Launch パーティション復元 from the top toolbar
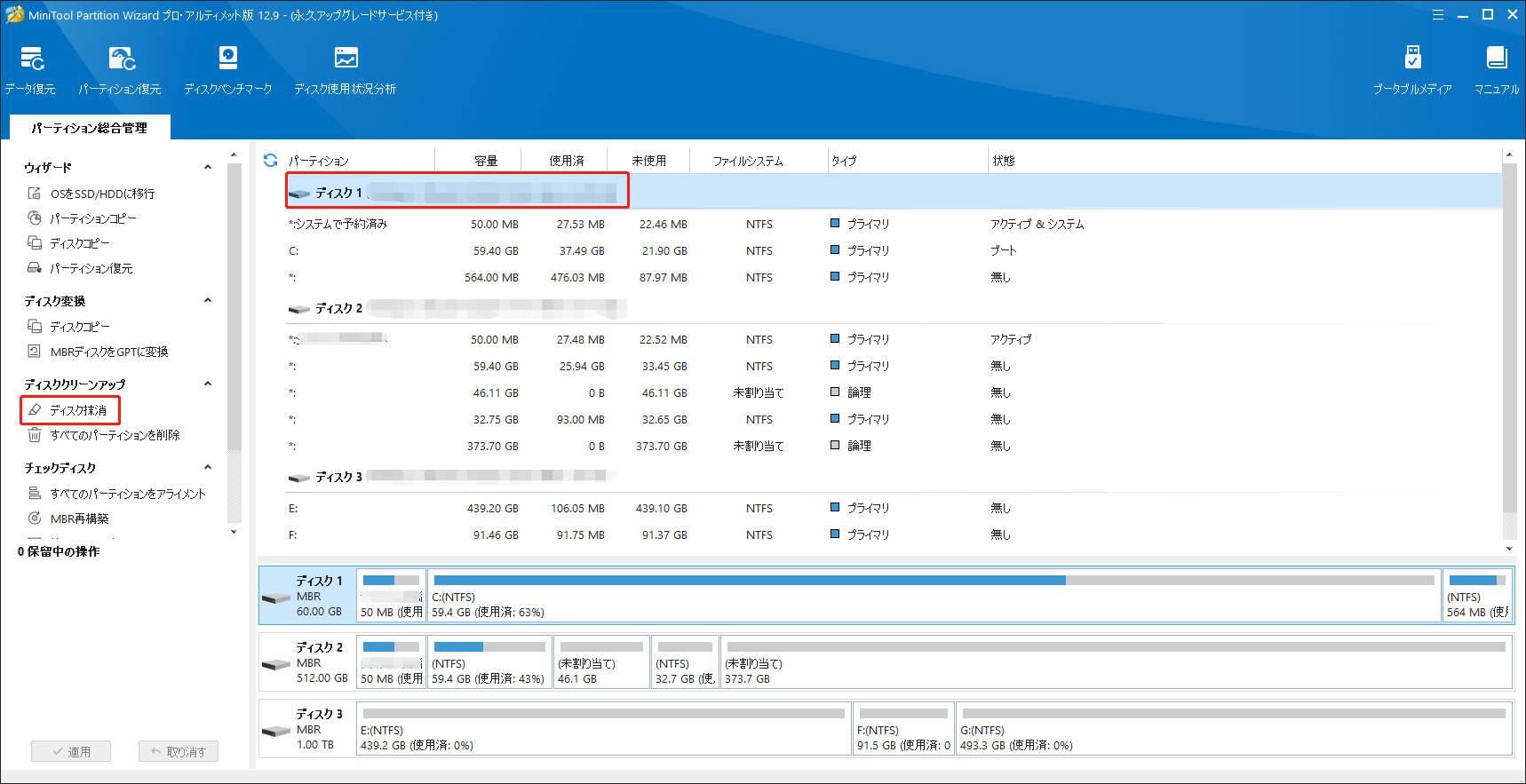Image resolution: width=1526 pixels, height=784 pixels. click(x=120, y=70)
